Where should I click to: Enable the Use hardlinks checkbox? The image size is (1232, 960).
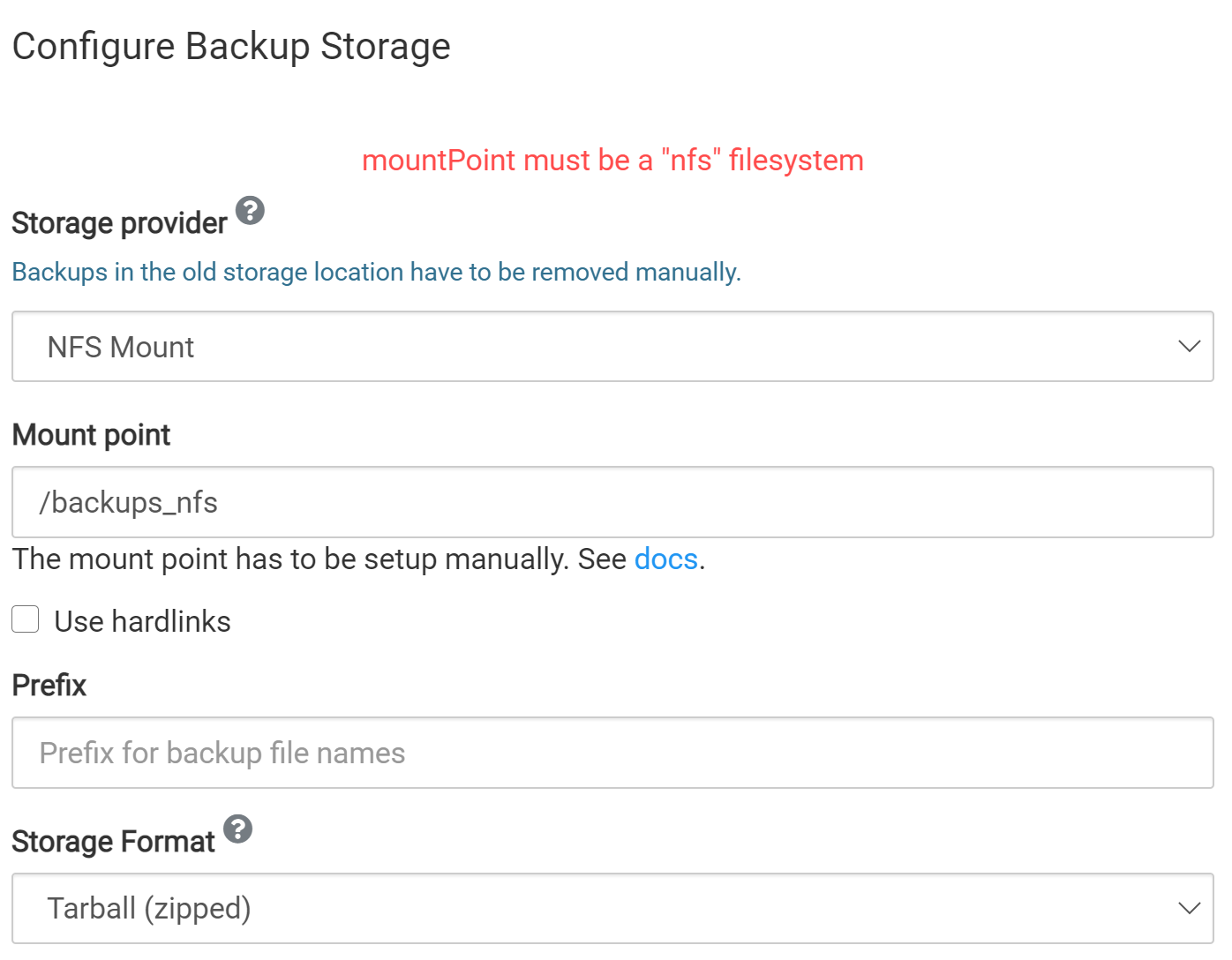click(x=26, y=619)
